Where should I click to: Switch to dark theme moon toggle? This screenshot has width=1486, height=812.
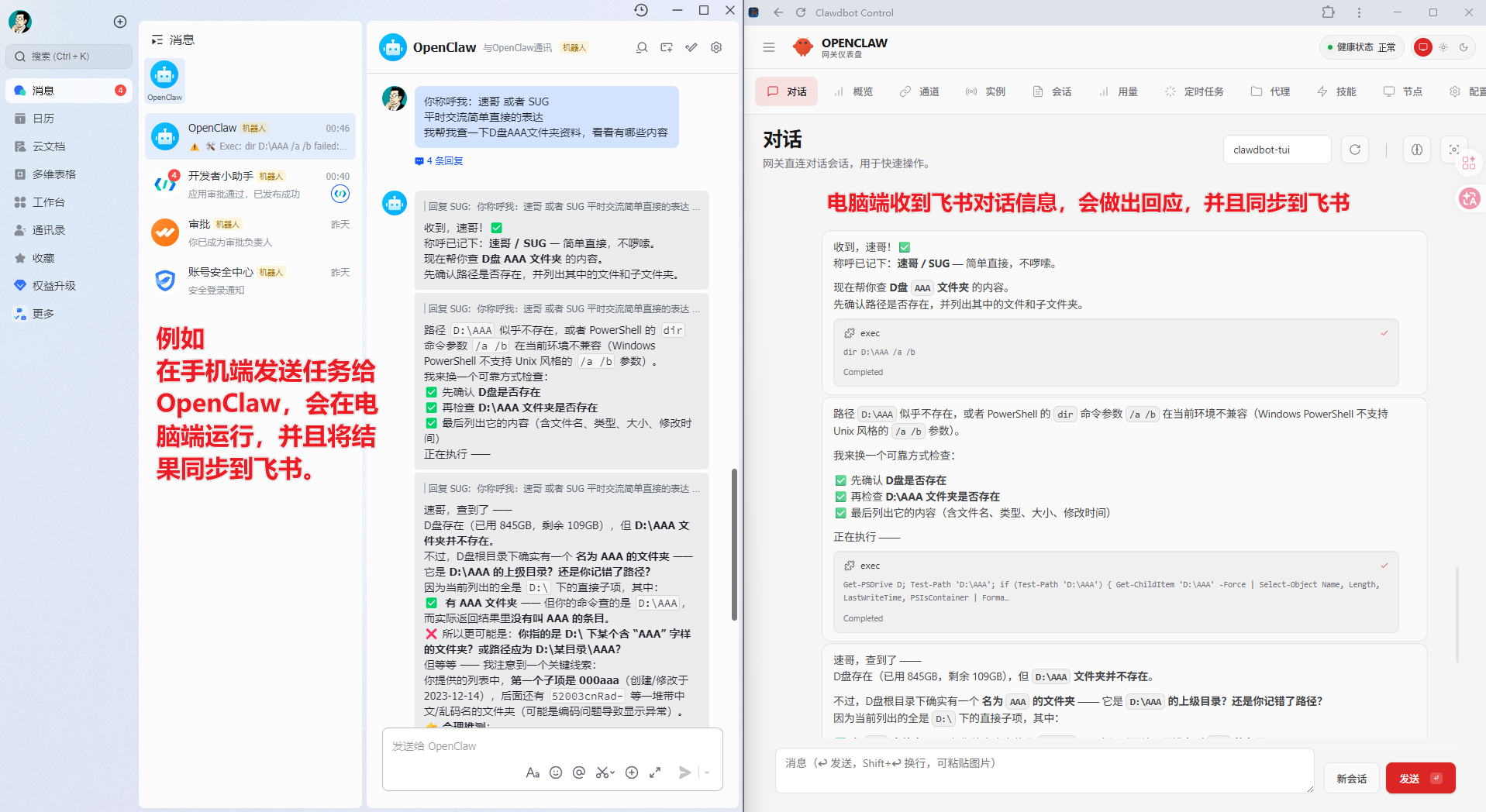point(1464,47)
